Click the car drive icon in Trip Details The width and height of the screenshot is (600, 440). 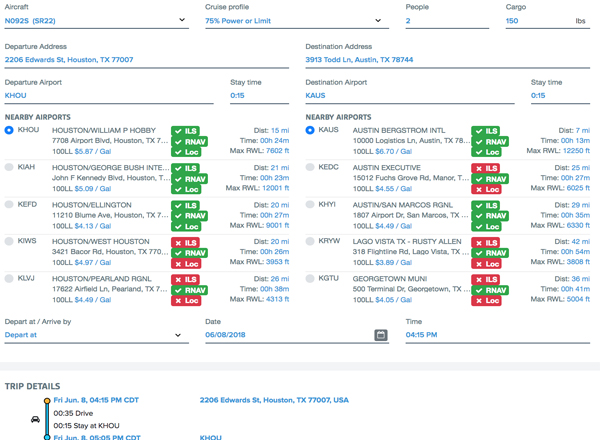click(x=36, y=417)
